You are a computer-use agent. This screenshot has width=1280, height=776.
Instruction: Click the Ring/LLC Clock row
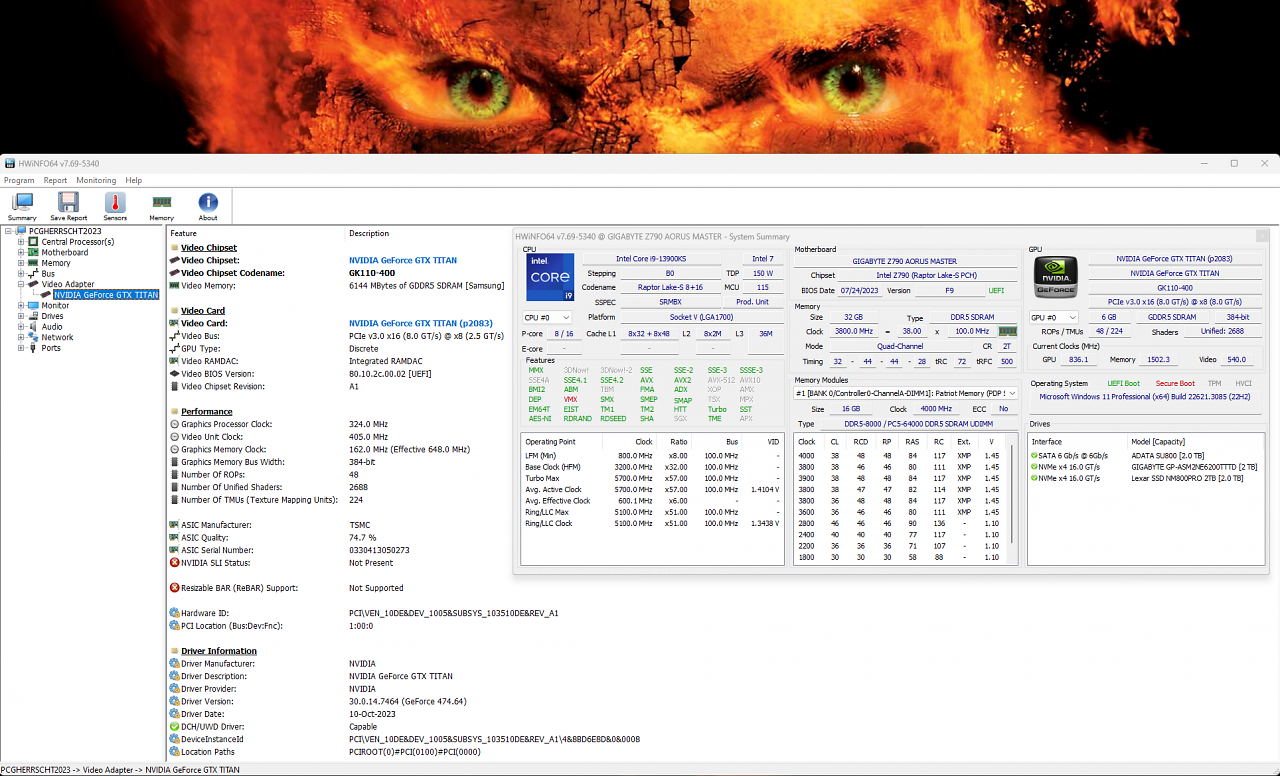click(x=652, y=523)
